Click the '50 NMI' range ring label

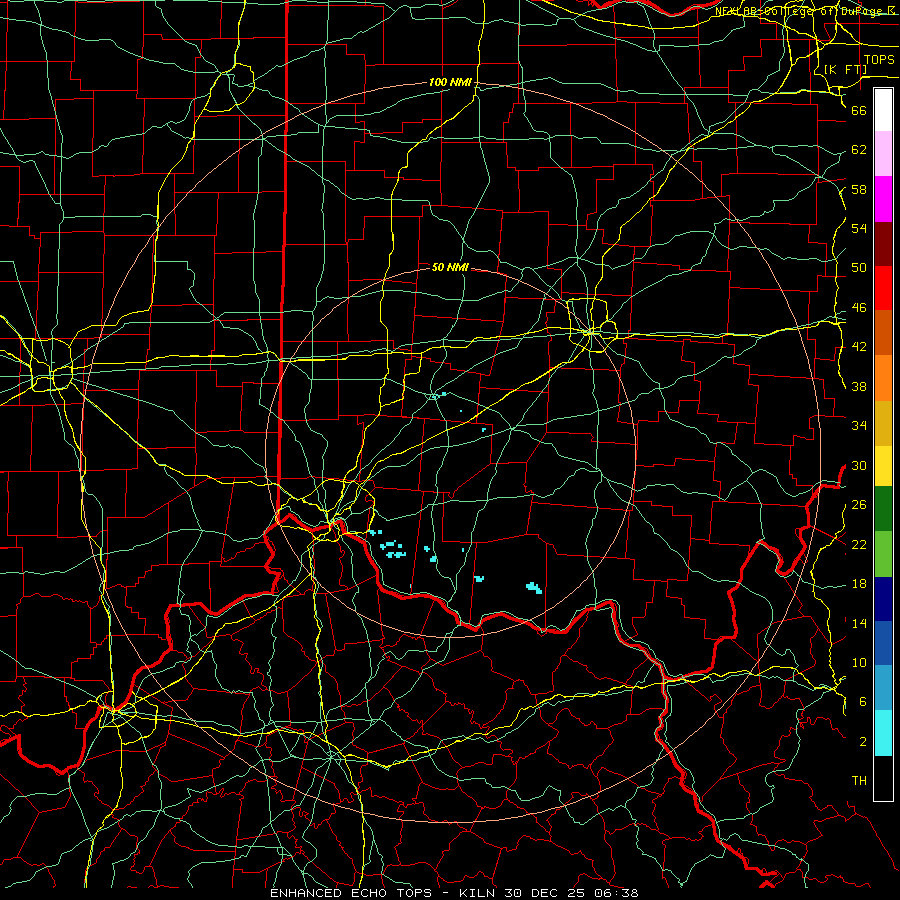point(450,267)
